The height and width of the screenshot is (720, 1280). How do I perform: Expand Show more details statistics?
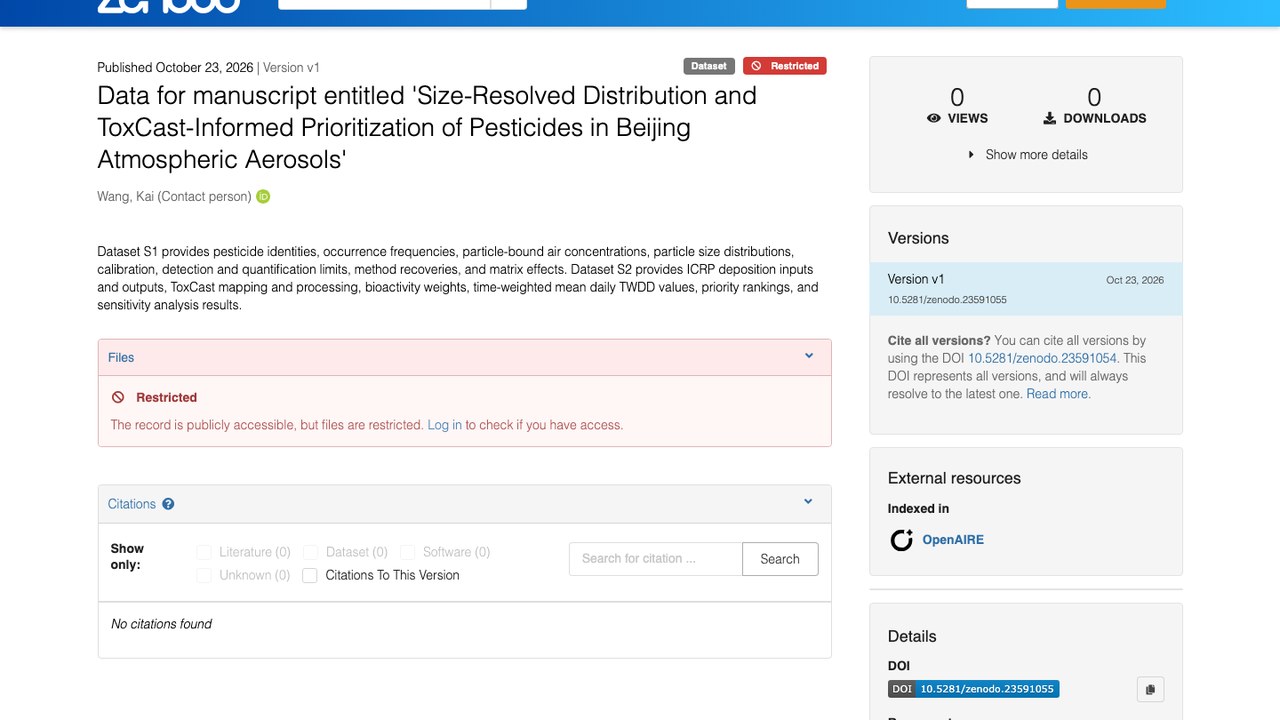[1027, 155]
